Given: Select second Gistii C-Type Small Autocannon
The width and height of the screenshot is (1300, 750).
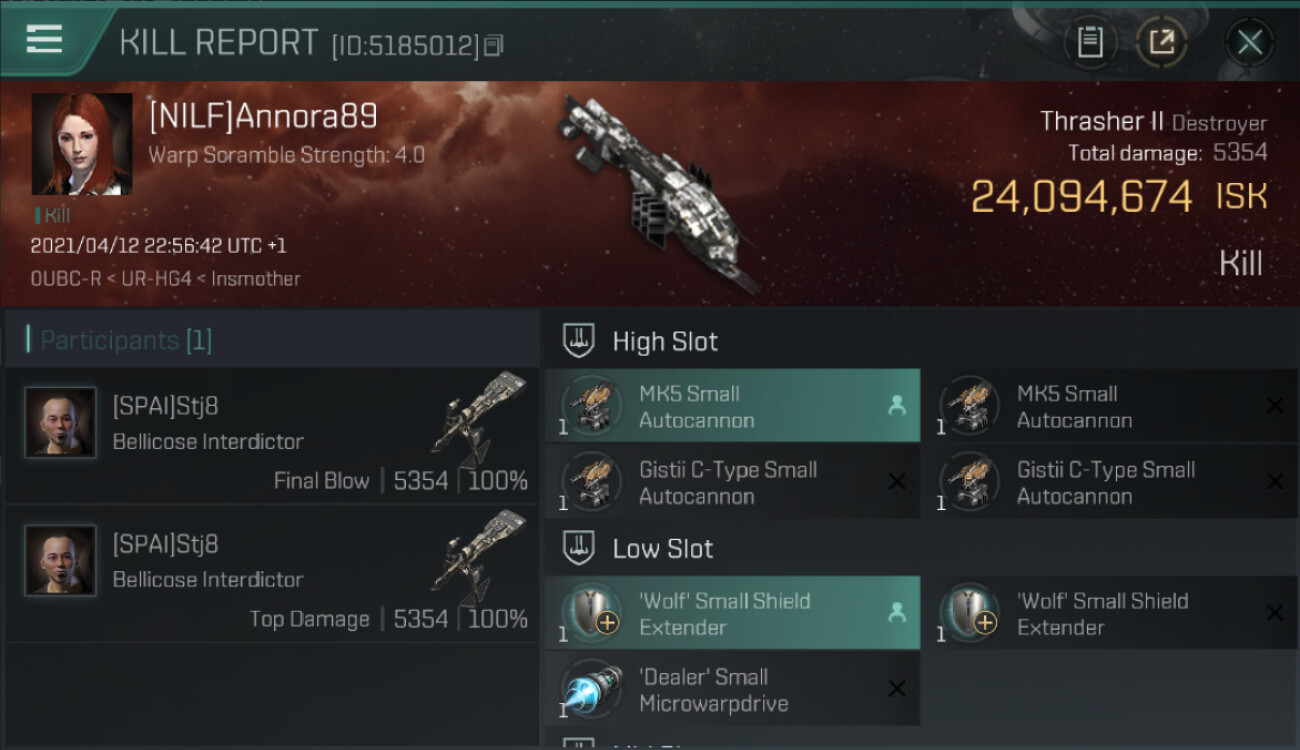Looking at the screenshot, I should point(1109,482).
